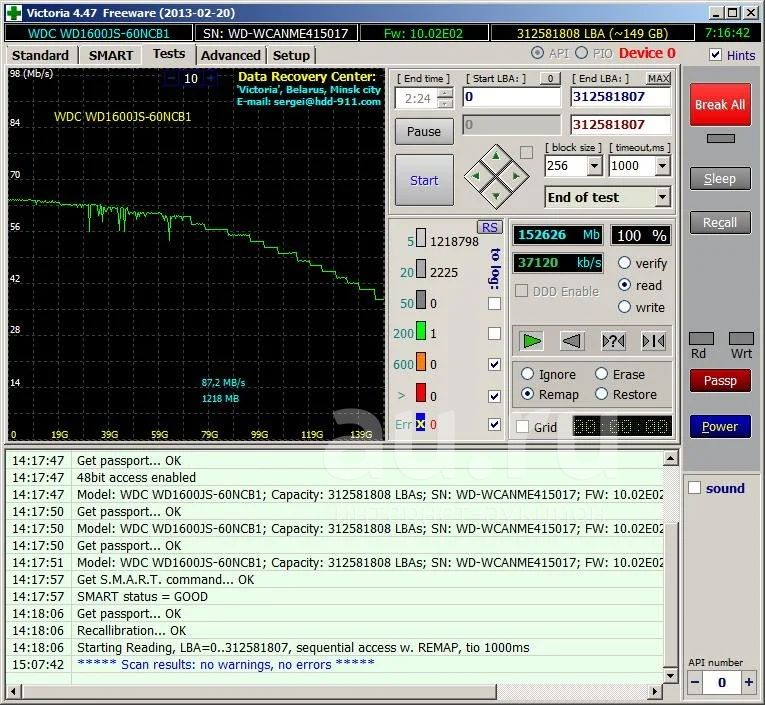Click the grey 5 ms block swatch
Image resolution: width=765 pixels, height=705 pixels.
421,238
